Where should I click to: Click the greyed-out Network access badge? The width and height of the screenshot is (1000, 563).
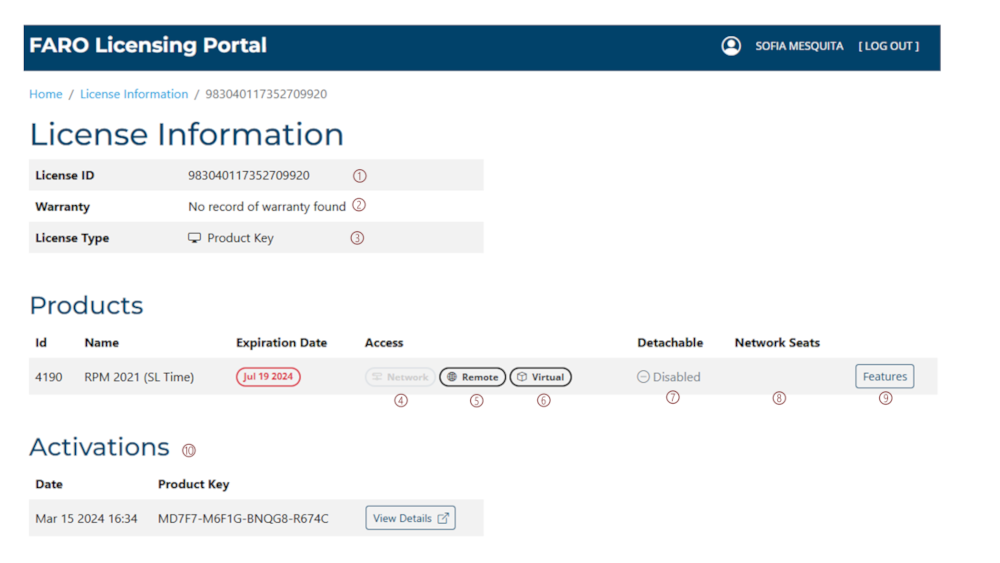(400, 377)
